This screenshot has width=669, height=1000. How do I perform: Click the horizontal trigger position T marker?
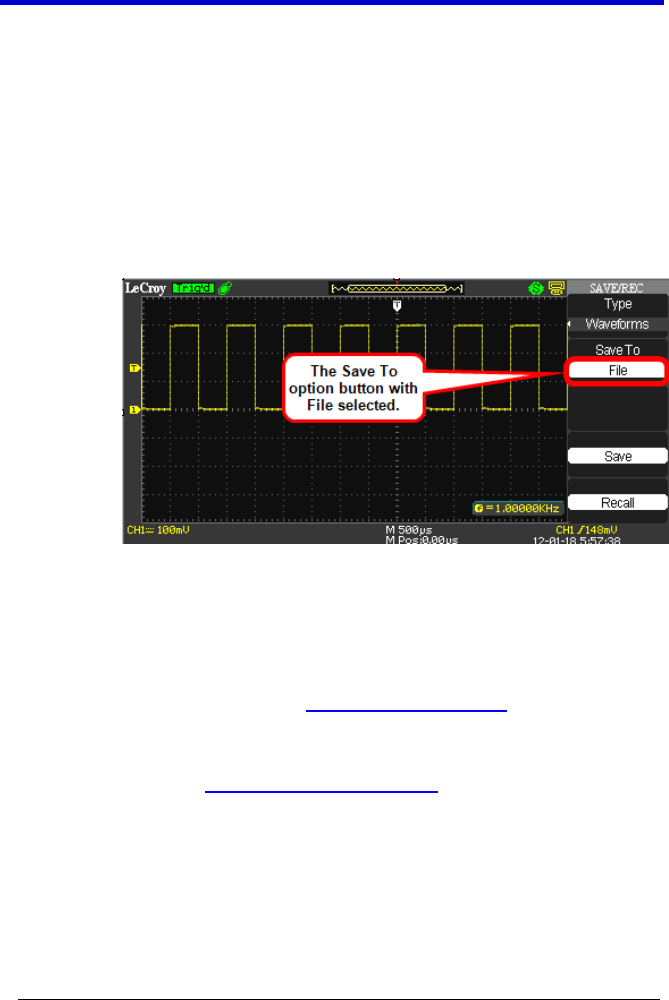coord(397,306)
